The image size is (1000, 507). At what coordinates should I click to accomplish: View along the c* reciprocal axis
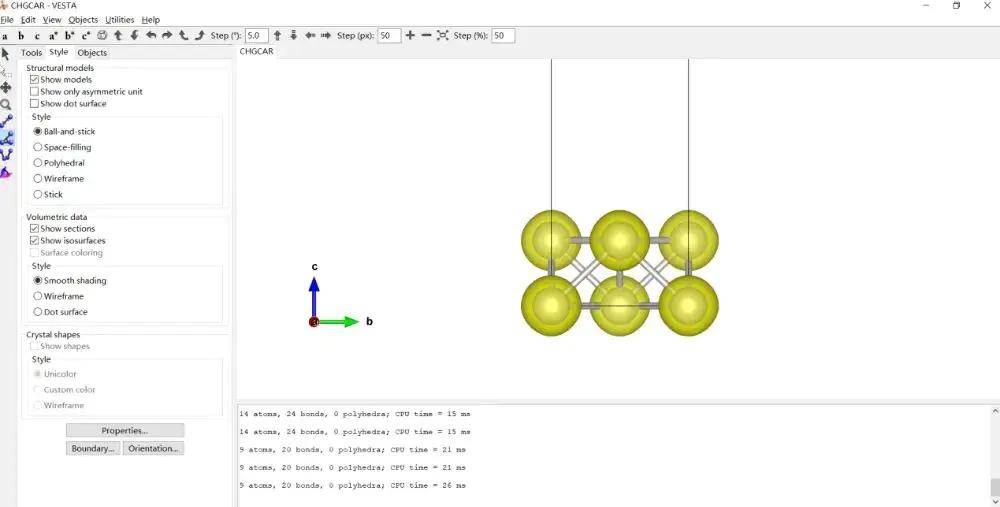pyautogui.click(x=85, y=36)
